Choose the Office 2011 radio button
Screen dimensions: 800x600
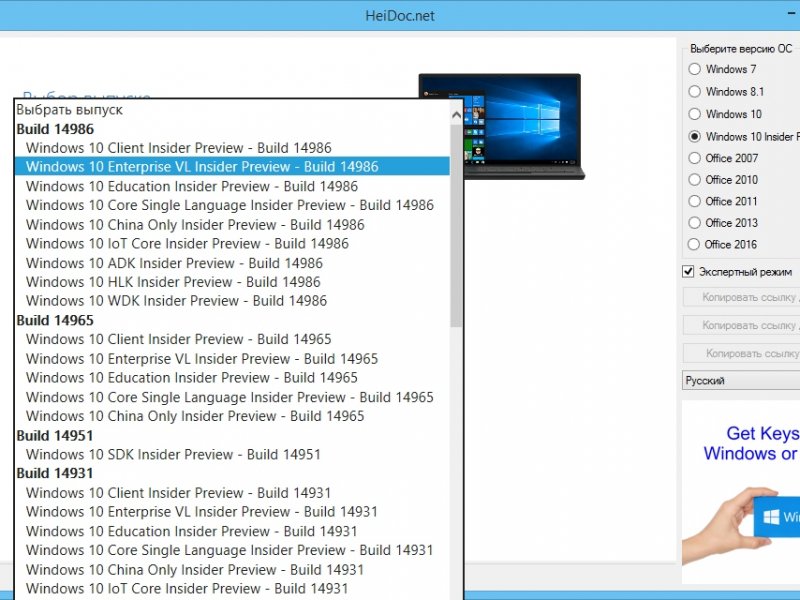[x=694, y=201]
